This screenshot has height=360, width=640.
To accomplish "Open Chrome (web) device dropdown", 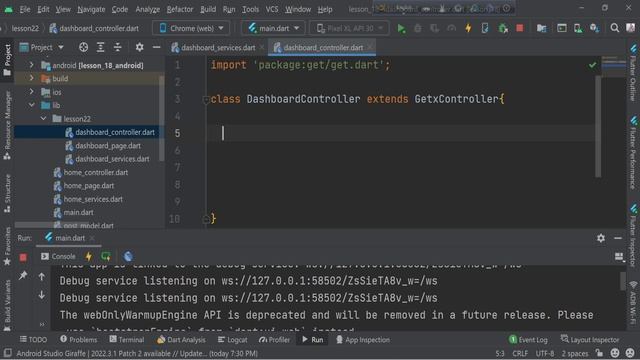I will 191,28.
